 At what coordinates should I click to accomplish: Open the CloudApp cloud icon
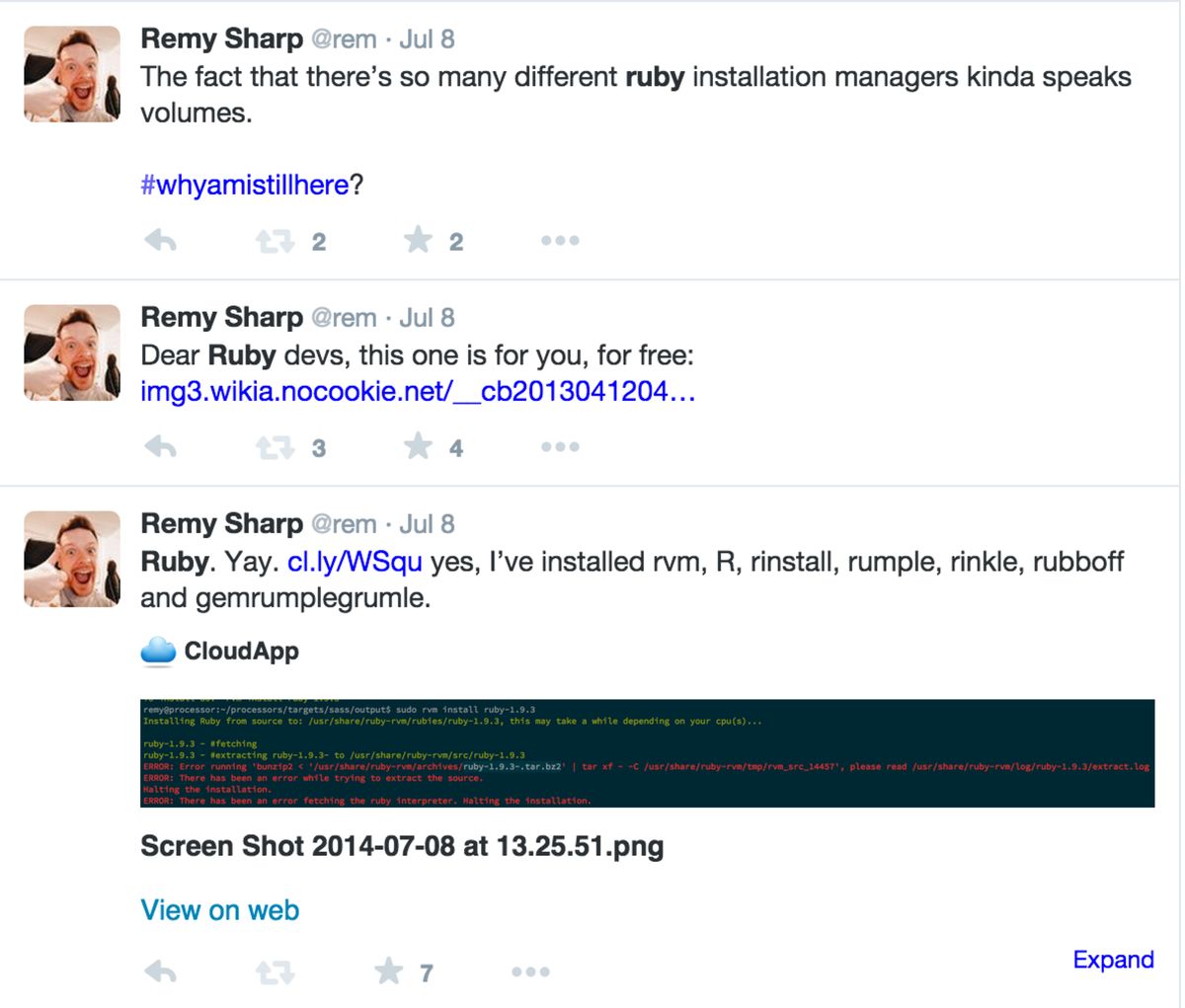158,651
